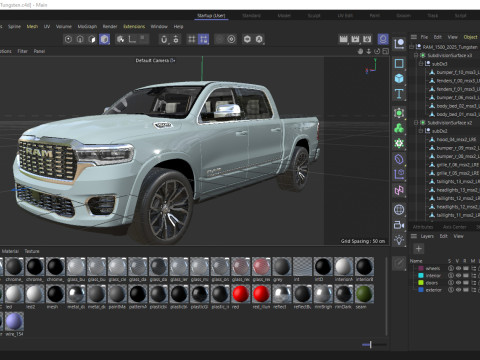
Task: Toggle solo for the exterior layer
Action: pos(451,290)
